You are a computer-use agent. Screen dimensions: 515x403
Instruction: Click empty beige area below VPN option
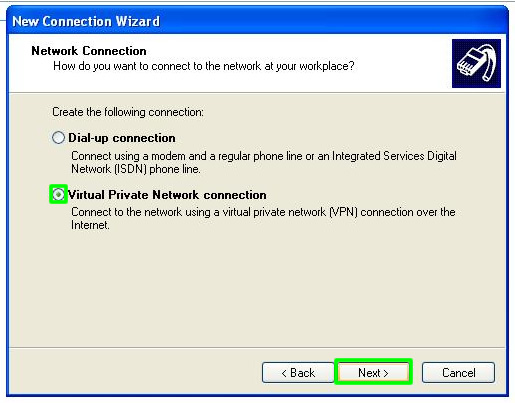pyautogui.click(x=257, y=287)
